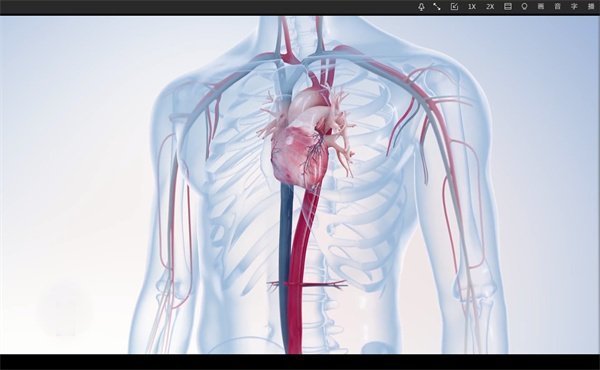
Task: Click the renal artery branches crossing the aorta
Action: click(x=307, y=284)
